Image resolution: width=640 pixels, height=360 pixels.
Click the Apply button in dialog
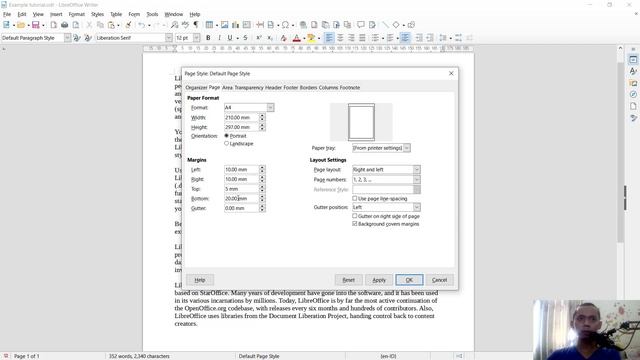pos(379,280)
